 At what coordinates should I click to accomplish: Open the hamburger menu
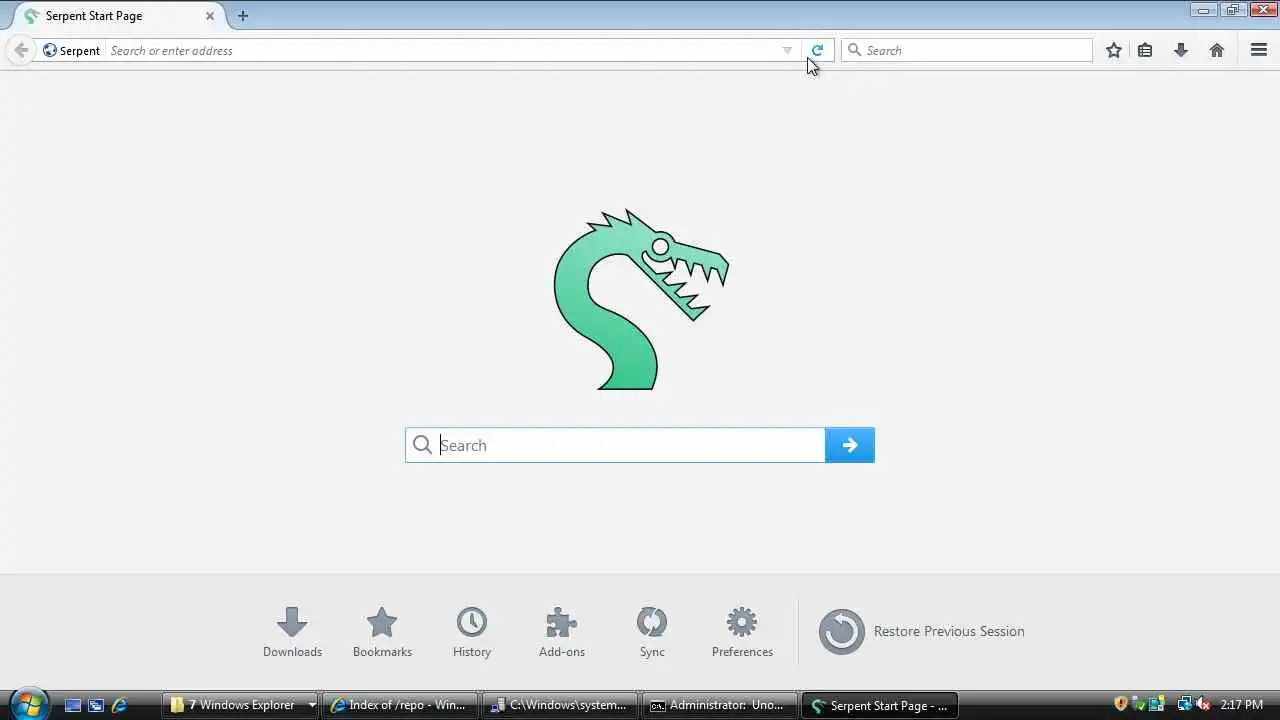pos(1259,50)
